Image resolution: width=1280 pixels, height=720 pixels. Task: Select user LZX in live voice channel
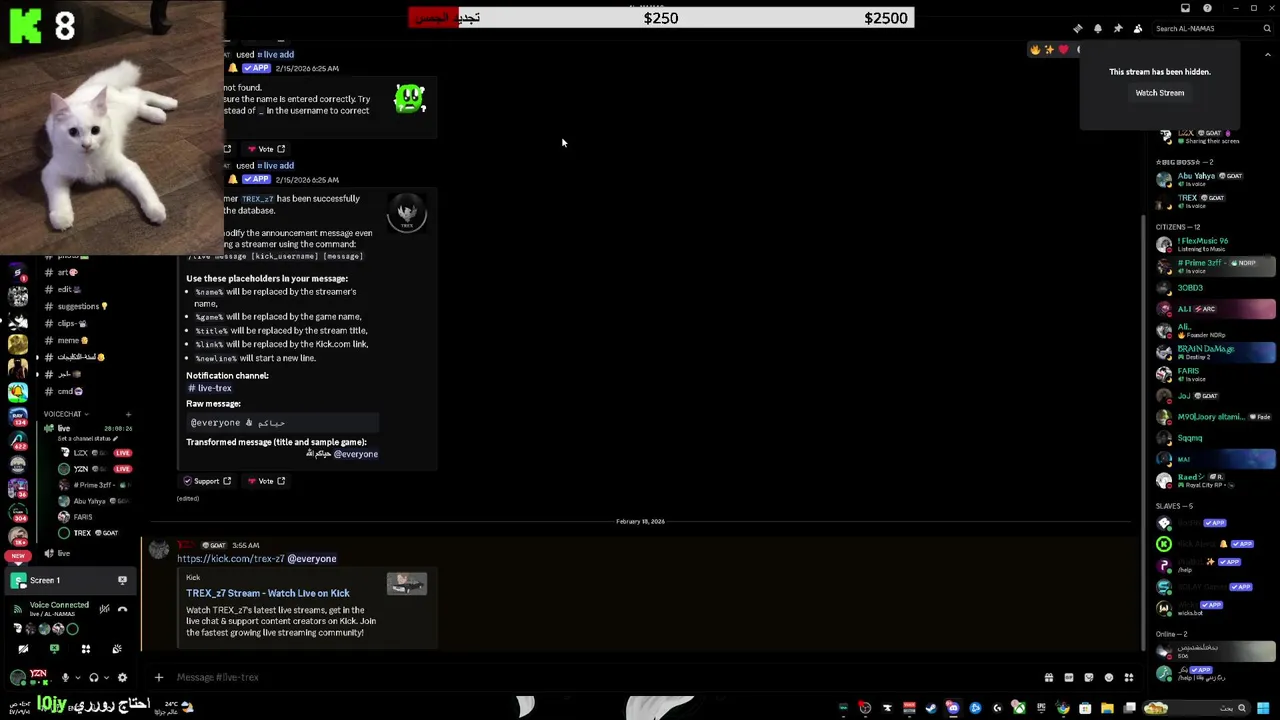click(x=95, y=452)
